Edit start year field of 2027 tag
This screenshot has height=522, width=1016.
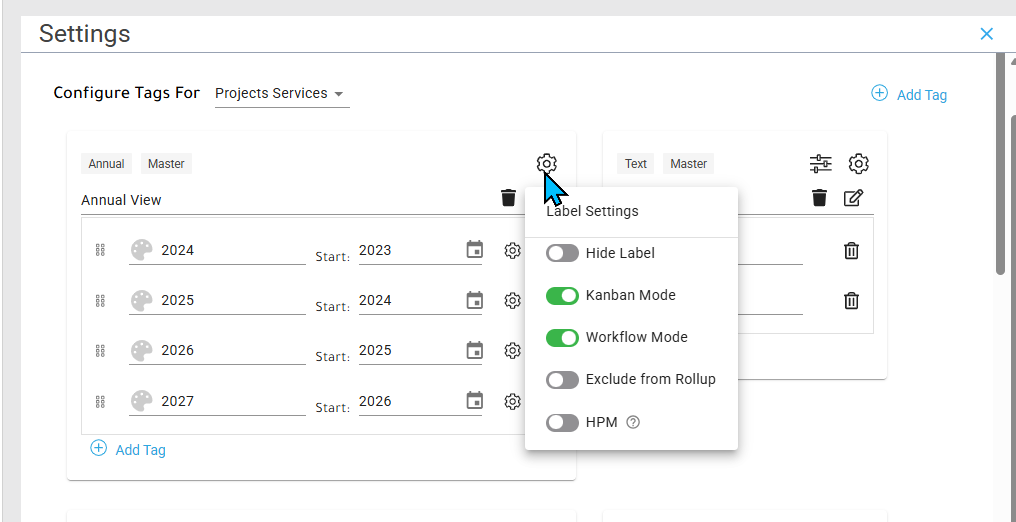point(411,402)
